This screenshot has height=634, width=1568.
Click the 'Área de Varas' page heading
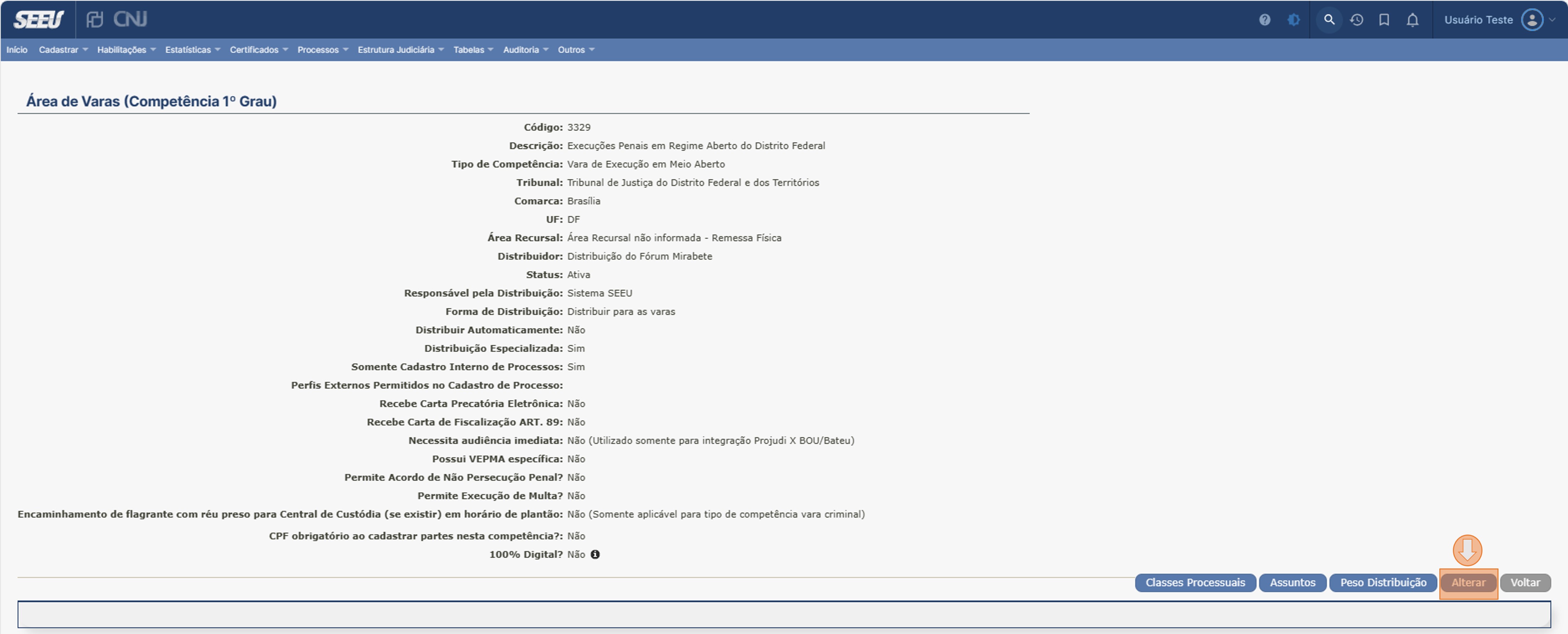click(x=151, y=101)
